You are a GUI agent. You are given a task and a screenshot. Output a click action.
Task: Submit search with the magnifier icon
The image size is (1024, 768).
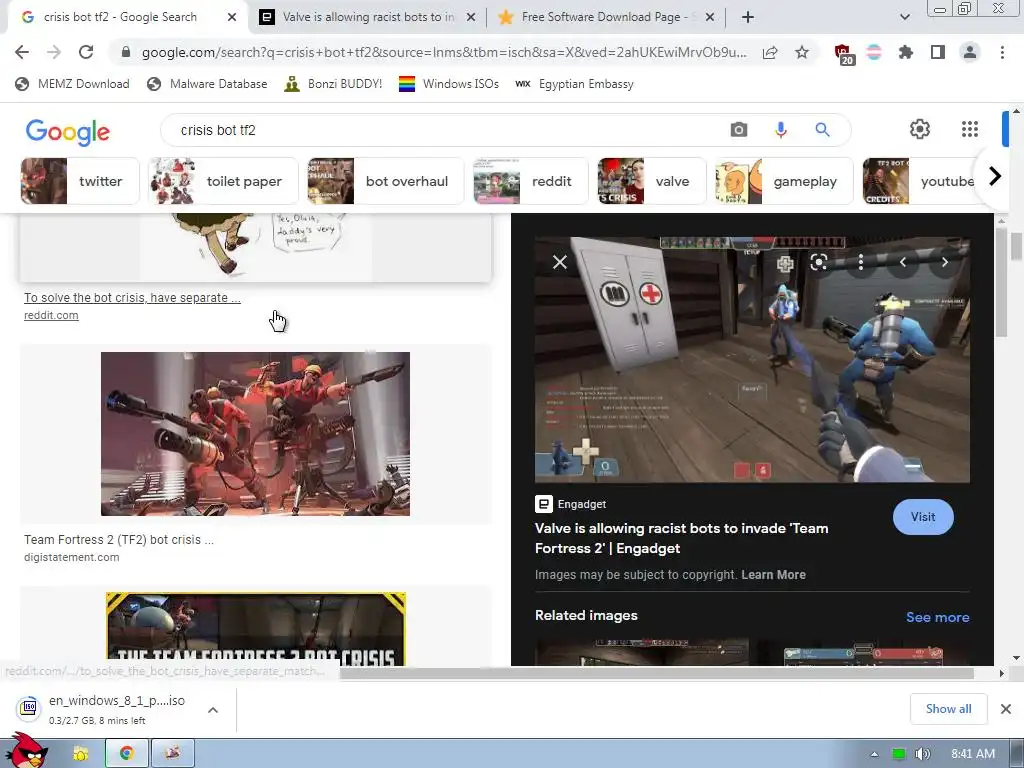[822, 130]
